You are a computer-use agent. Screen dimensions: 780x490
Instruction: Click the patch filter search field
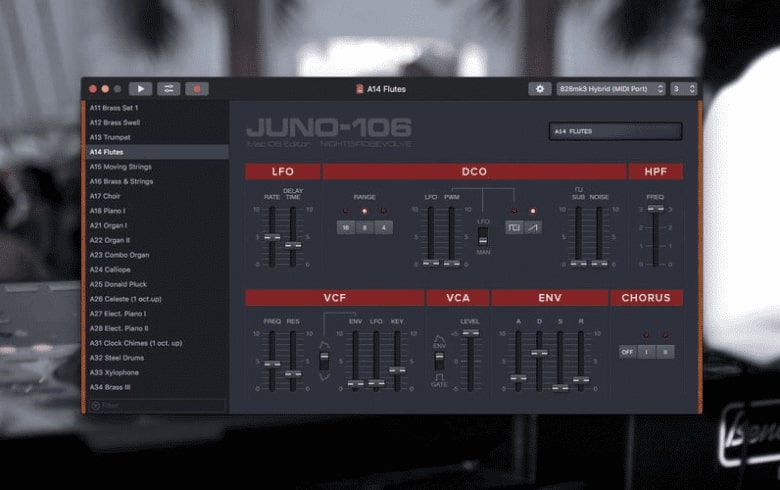tap(157, 405)
